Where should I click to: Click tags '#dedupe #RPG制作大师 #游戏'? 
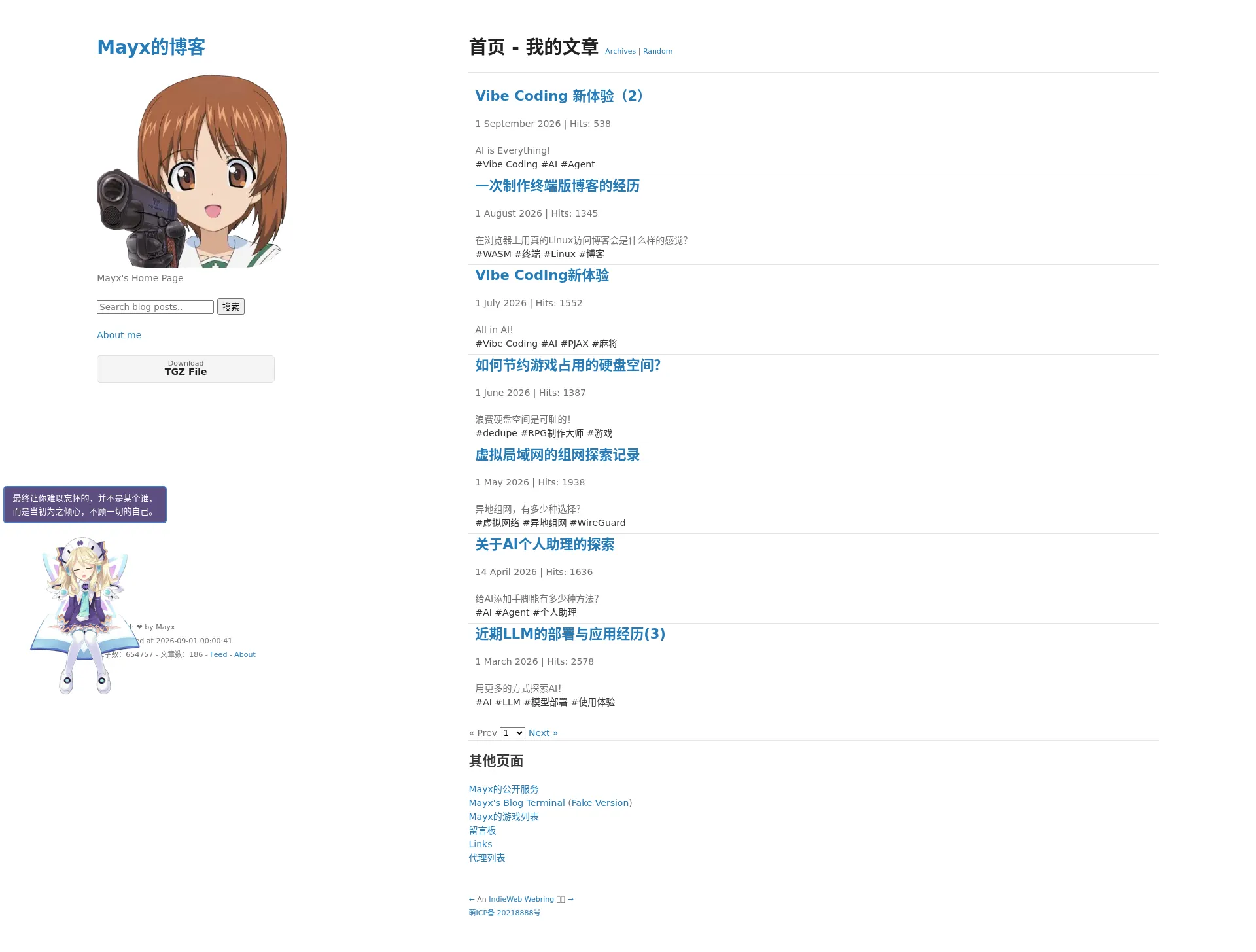[x=544, y=433]
